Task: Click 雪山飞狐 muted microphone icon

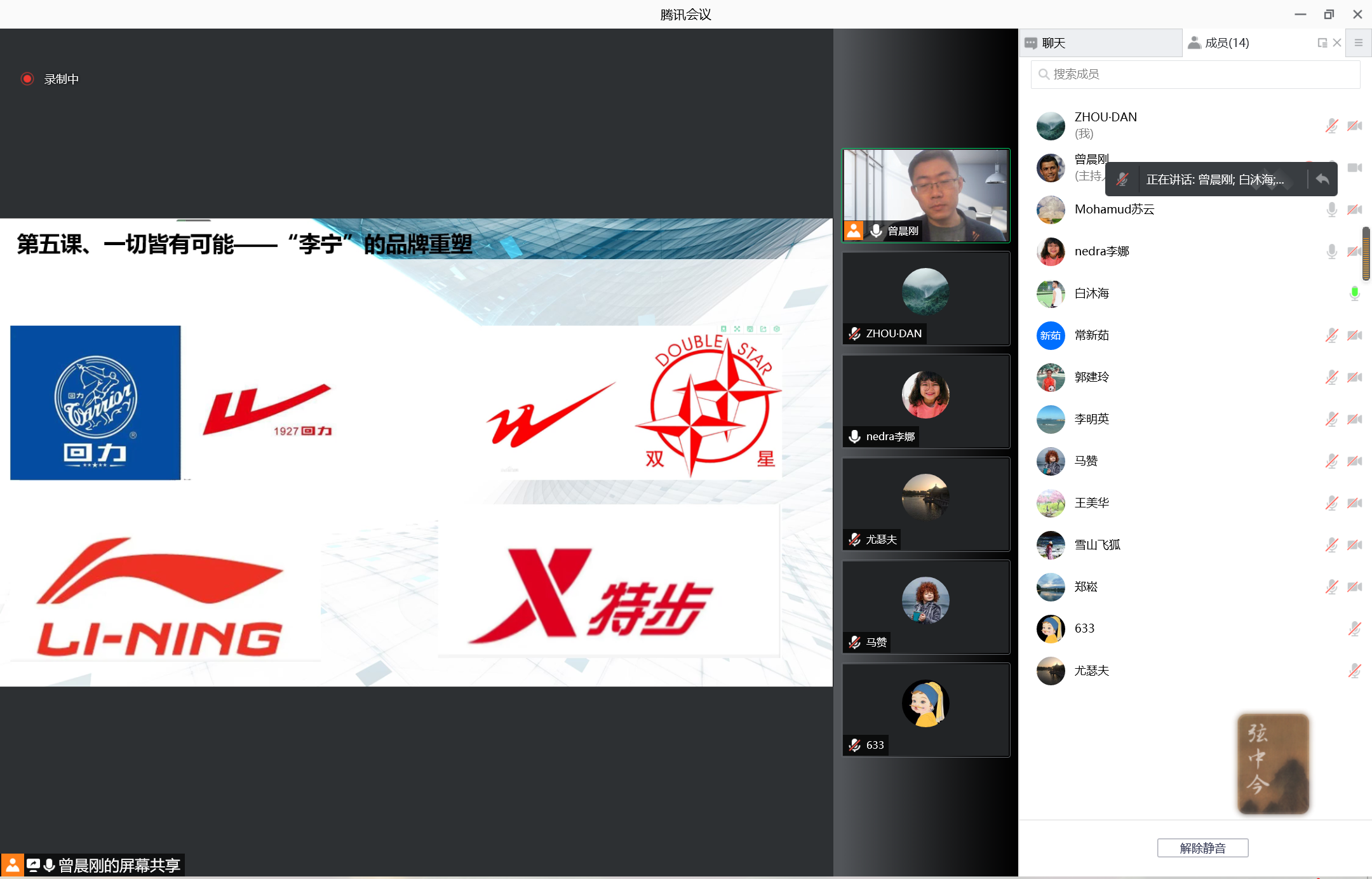Action: (x=1332, y=545)
